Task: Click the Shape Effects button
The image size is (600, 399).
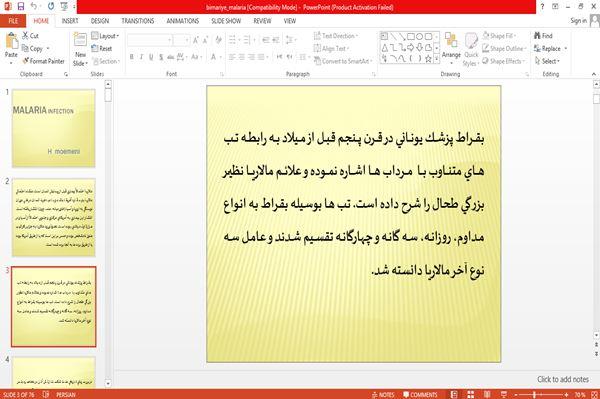Action: pos(503,61)
